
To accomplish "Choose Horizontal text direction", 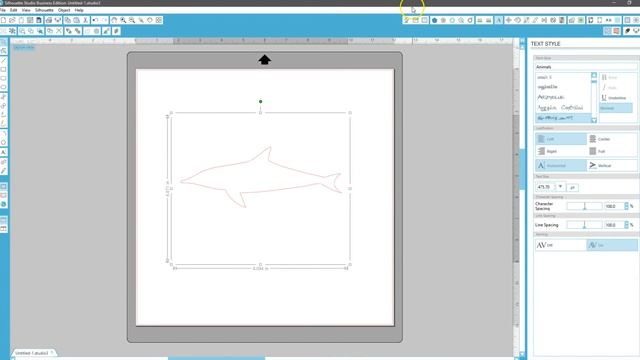I will pos(561,165).
